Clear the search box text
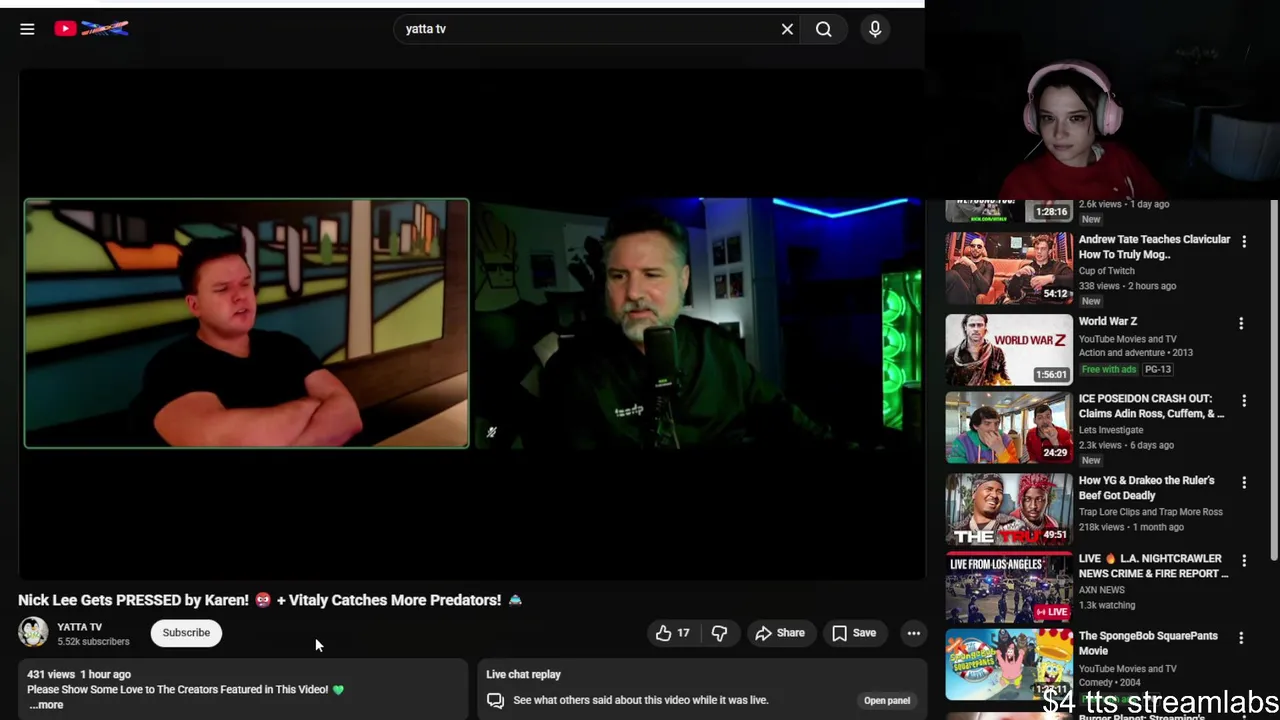 pyautogui.click(x=787, y=29)
